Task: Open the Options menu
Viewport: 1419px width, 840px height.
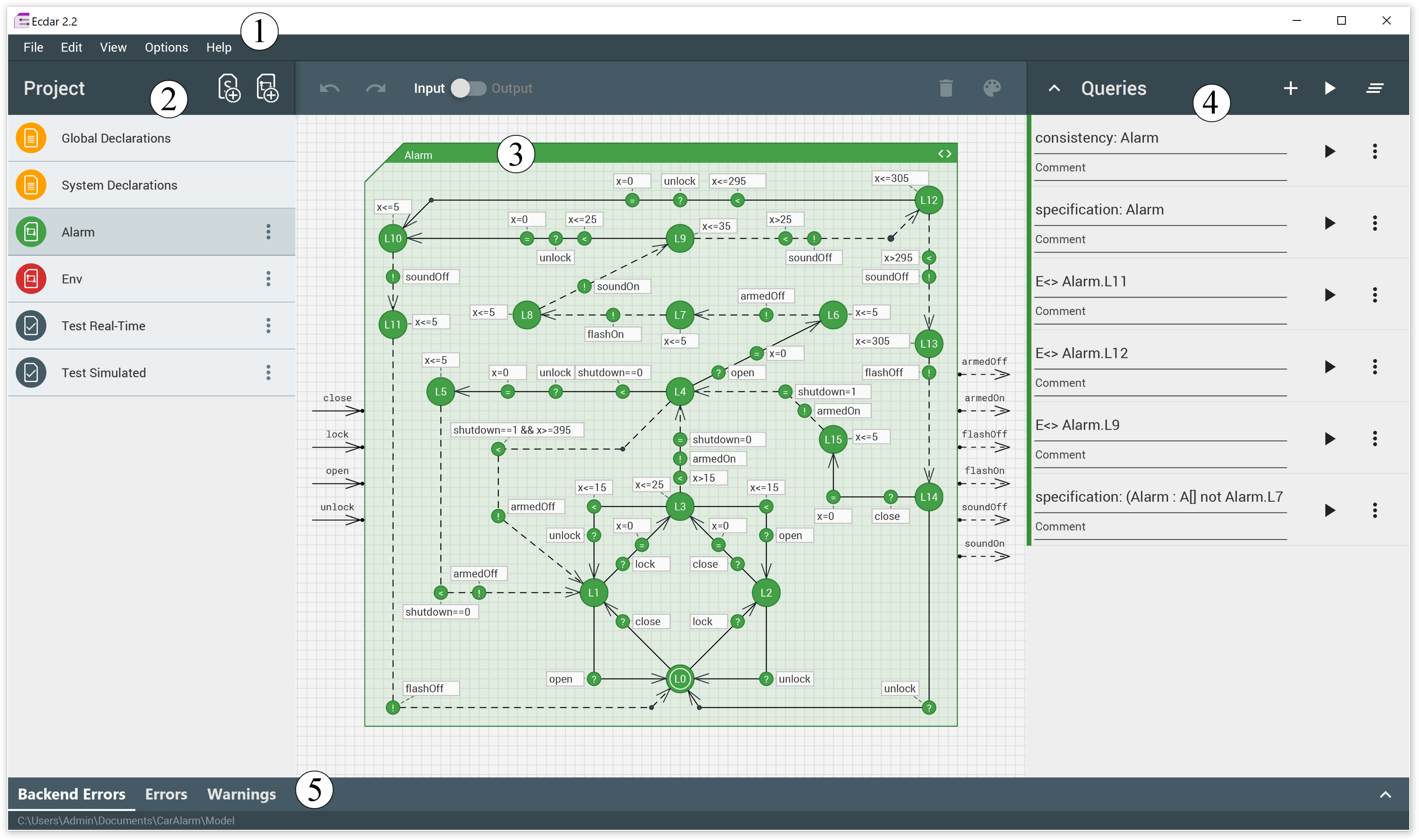Action: click(x=166, y=48)
